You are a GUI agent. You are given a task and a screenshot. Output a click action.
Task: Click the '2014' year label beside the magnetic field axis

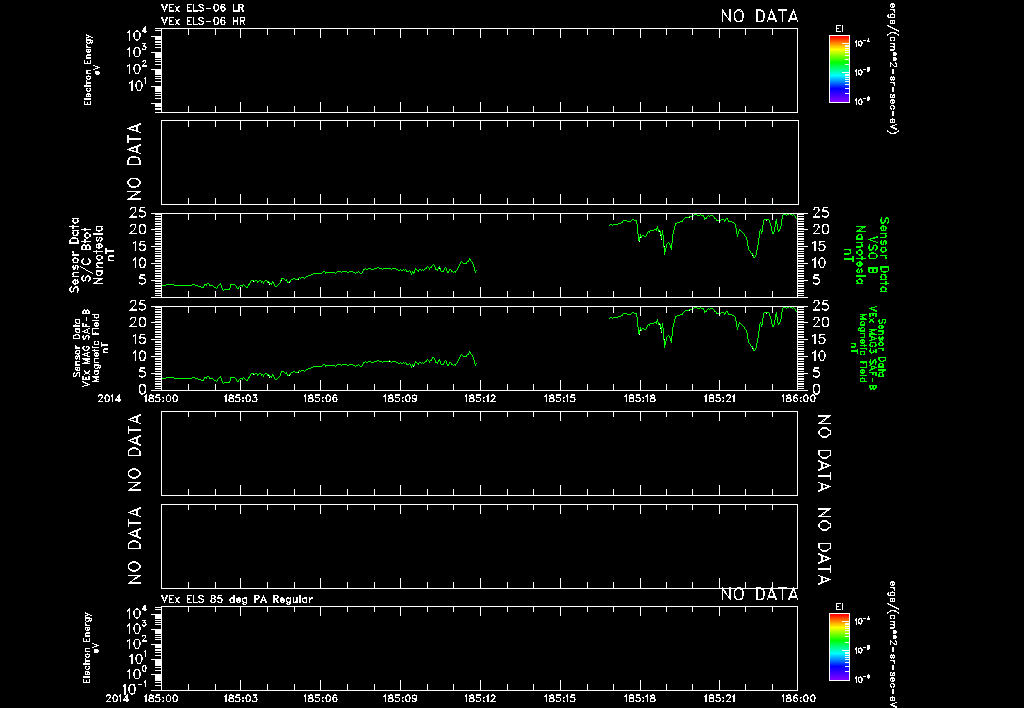(110, 398)
